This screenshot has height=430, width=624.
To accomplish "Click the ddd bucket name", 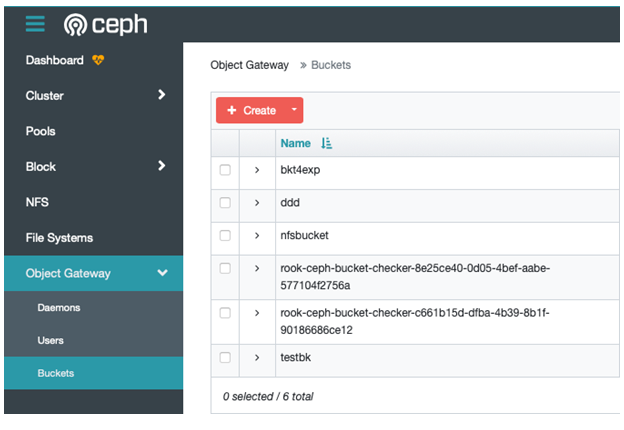I will (290, 203).
